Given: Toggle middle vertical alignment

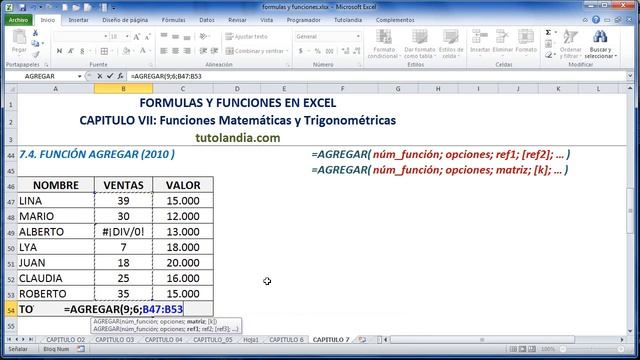Looking at the screenshot, I should tap(176, 36).
